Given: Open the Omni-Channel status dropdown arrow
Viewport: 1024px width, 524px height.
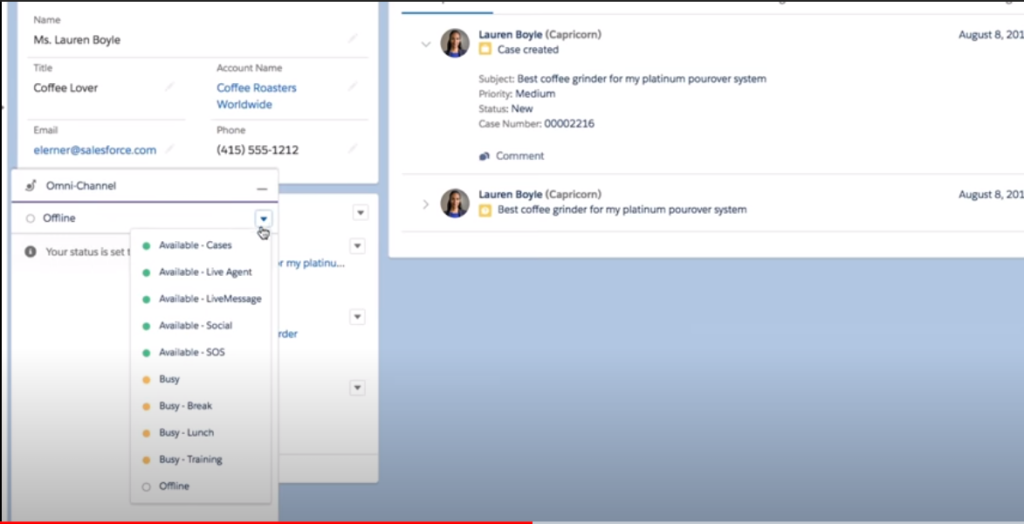Looking at the screenshot, I should [x=262, y=218].
